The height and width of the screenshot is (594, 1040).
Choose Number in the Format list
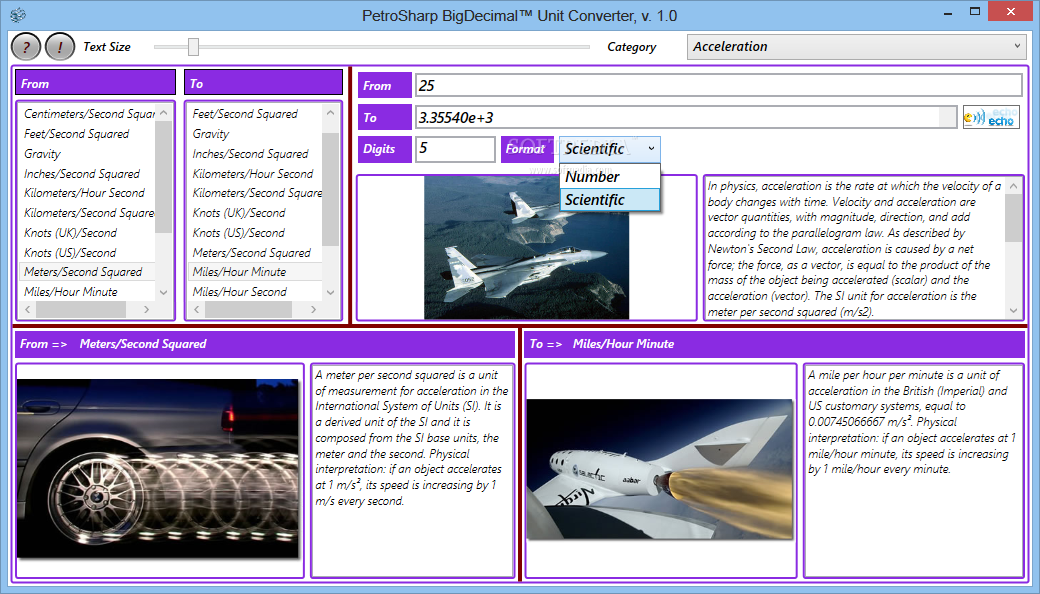pos(610,177)
